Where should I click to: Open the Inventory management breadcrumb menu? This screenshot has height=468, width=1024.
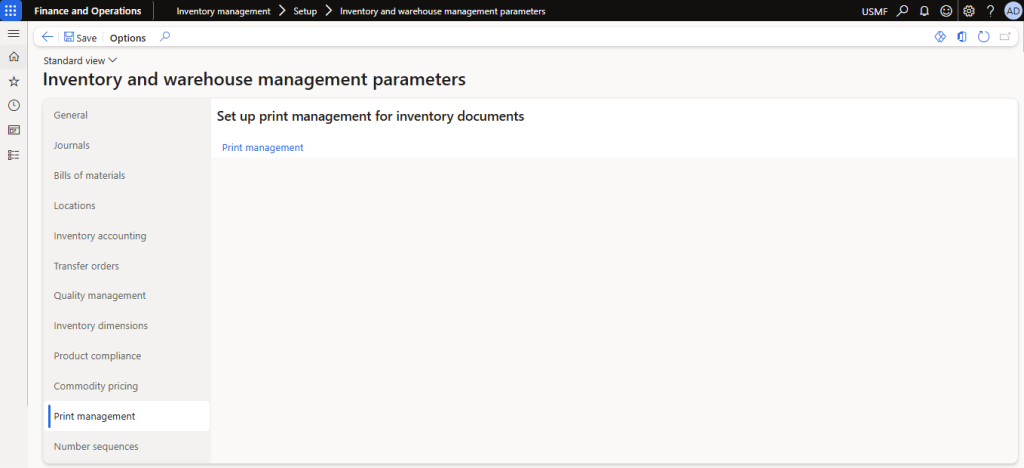[223, 11]
